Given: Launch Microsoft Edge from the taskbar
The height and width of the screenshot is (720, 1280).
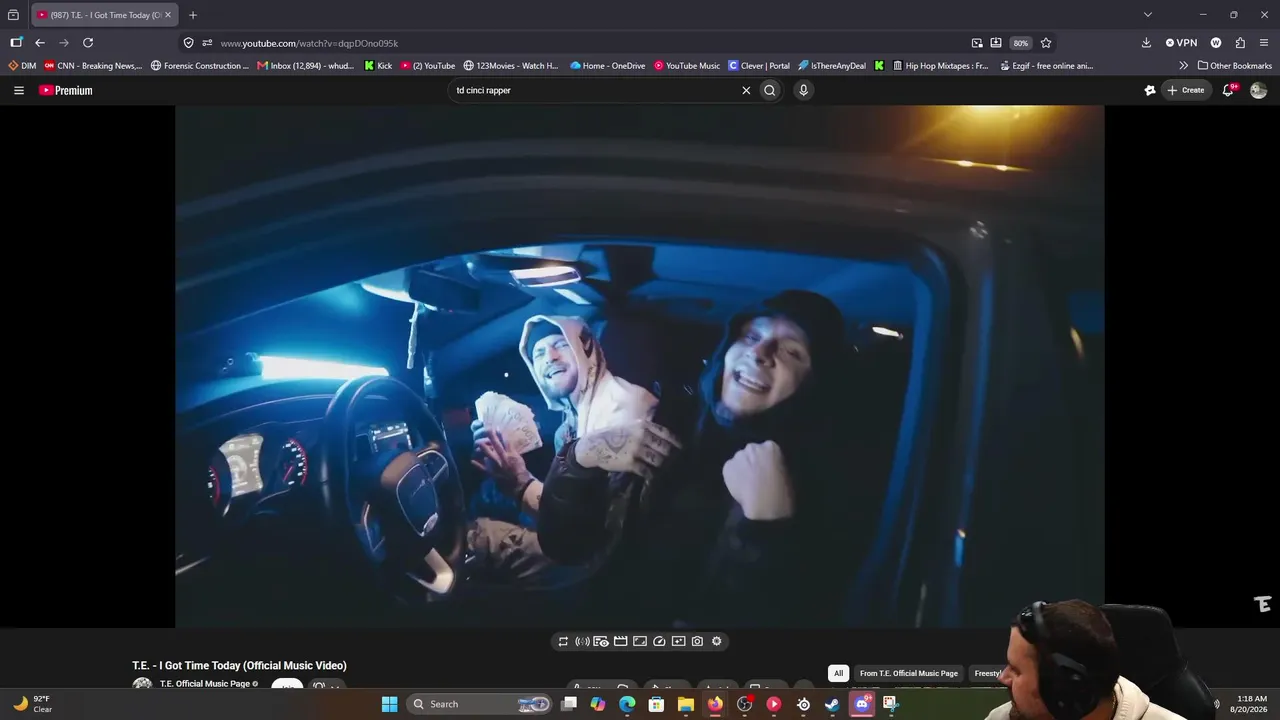Looking at the screenshot, I should [627, 704].
